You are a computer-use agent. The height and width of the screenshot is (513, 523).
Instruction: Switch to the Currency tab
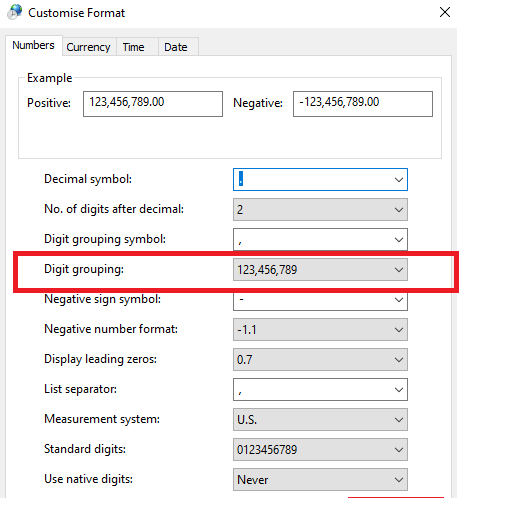(88, 47)
